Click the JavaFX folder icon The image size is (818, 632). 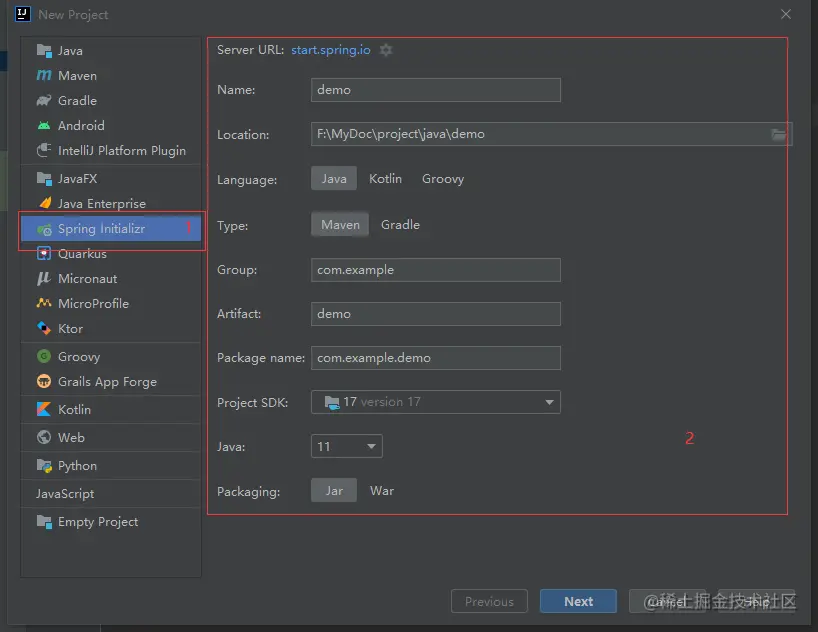coord(44,178)
